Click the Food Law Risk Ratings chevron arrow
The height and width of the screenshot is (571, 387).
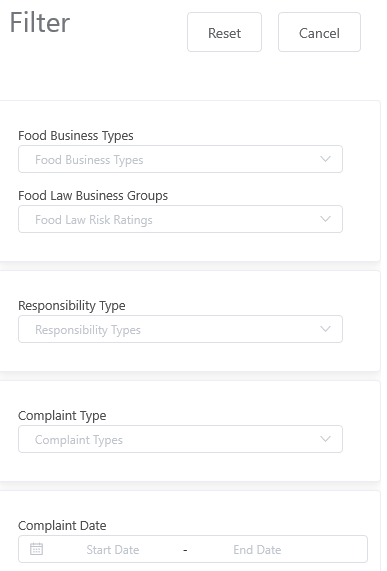325,219
